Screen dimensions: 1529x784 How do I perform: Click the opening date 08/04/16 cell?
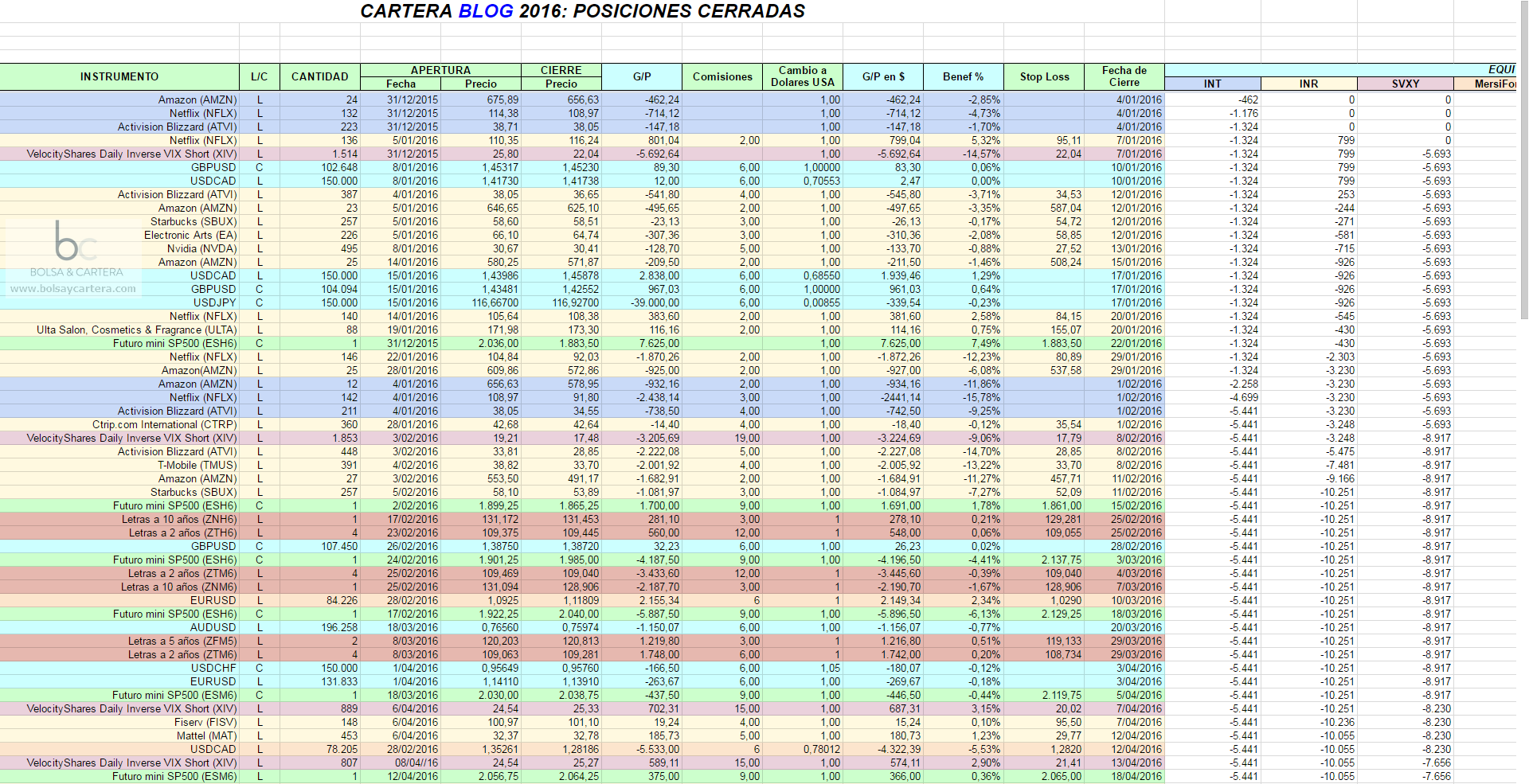[x=401, y=763]
